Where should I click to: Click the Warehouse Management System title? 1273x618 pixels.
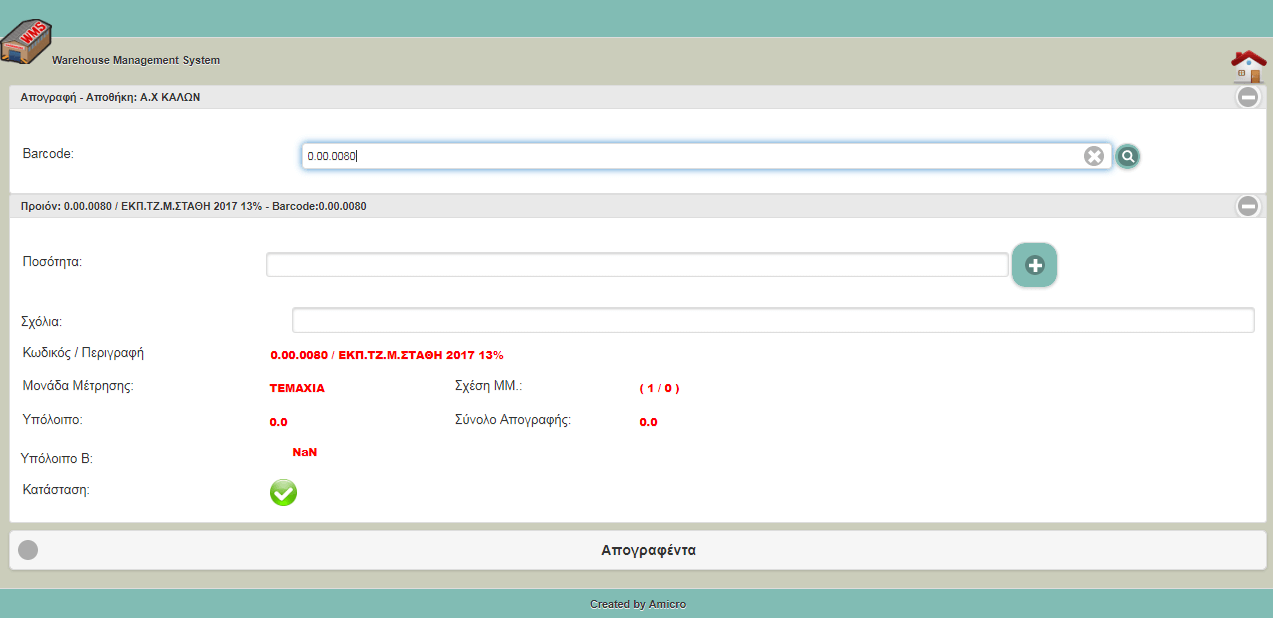click(136, 60)
